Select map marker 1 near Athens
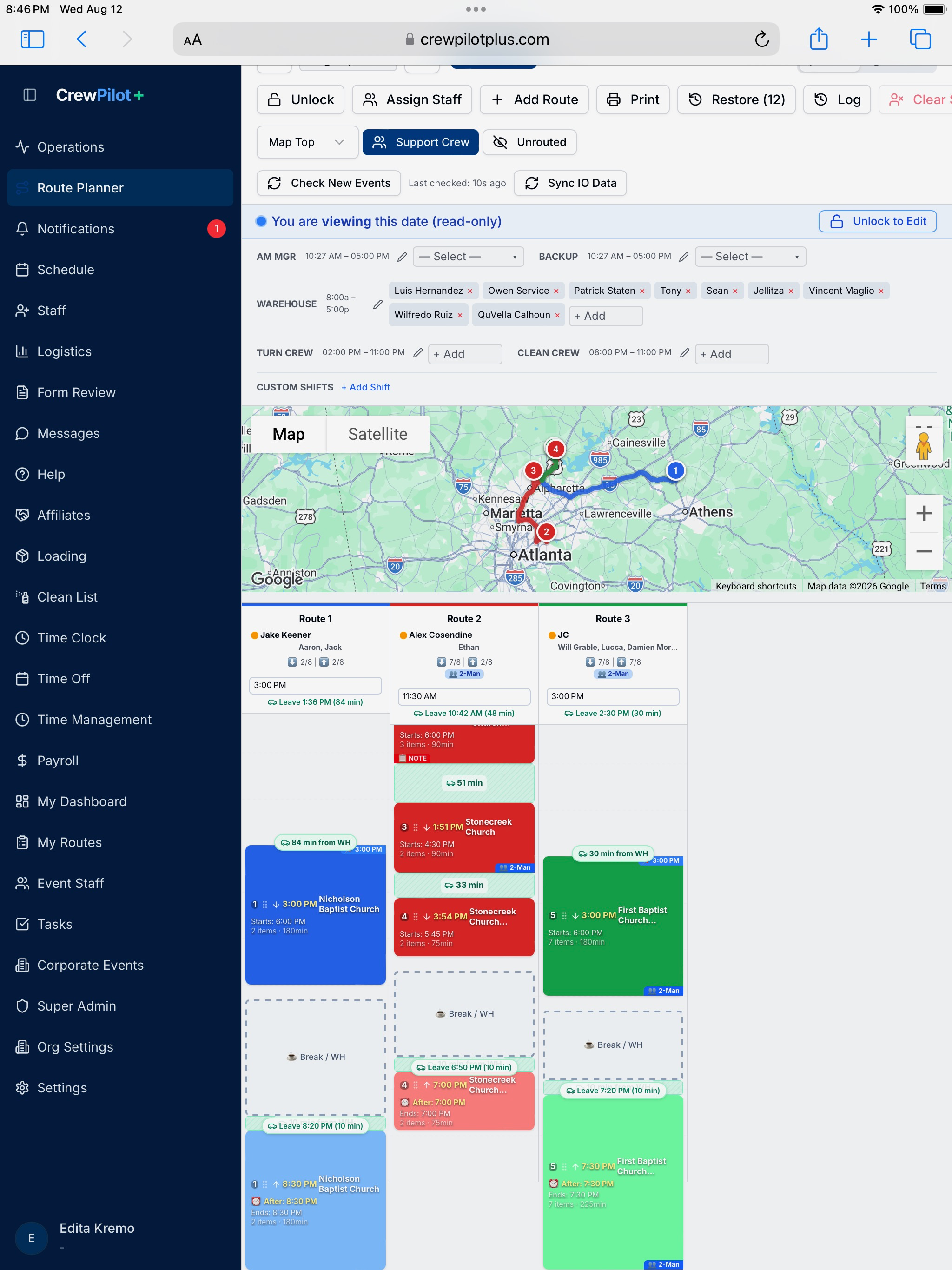The width and height of the screenshot is (952, 1270). pos(675,470)
